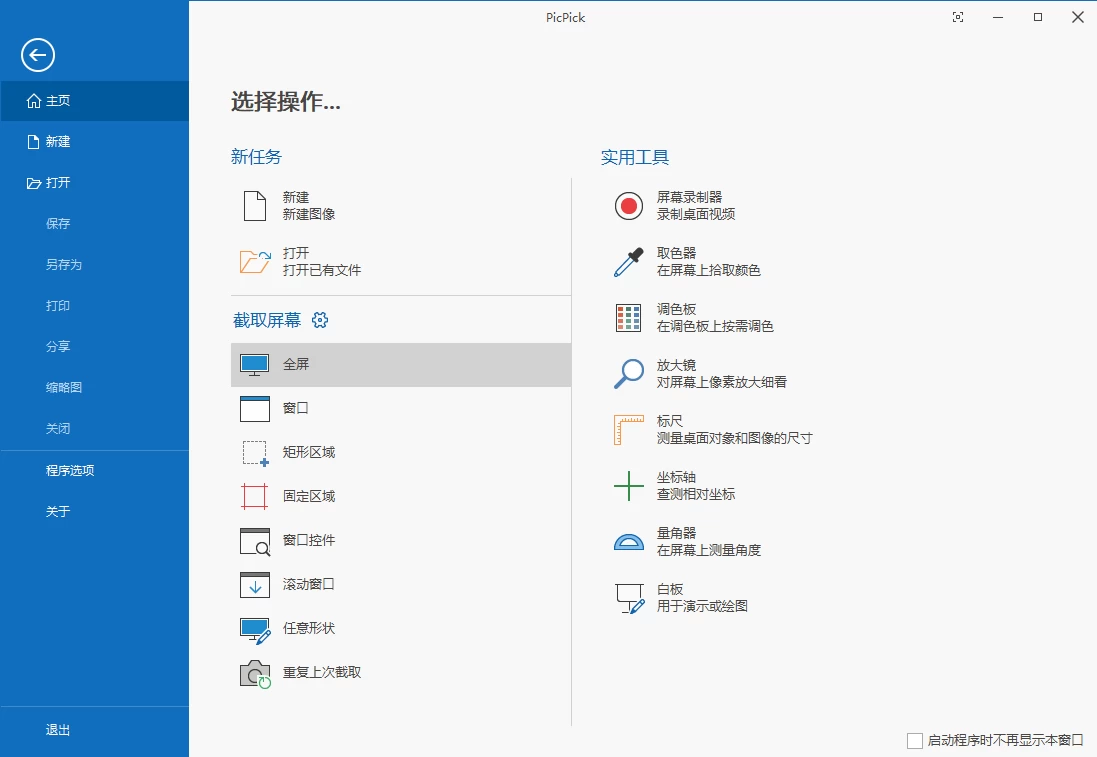This screenshot has width=1097, height=757.
Task: Start the Whiteboard (白板) tool
Action: coord(628,598)
